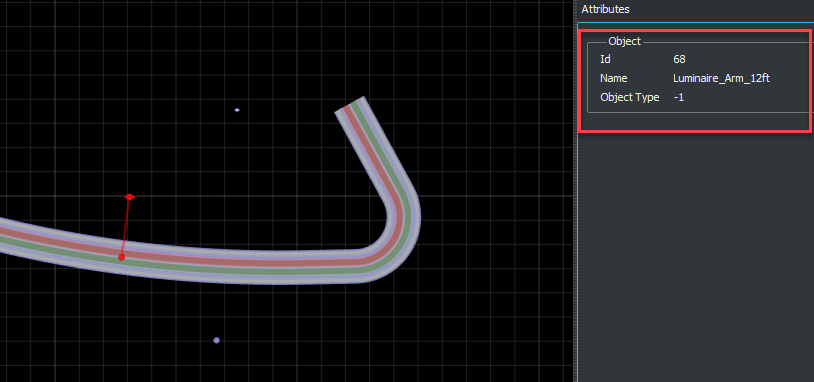Click the Attributes panel title
The width and height of the screenshot is (814, 382).
click(x=605, y=9)
